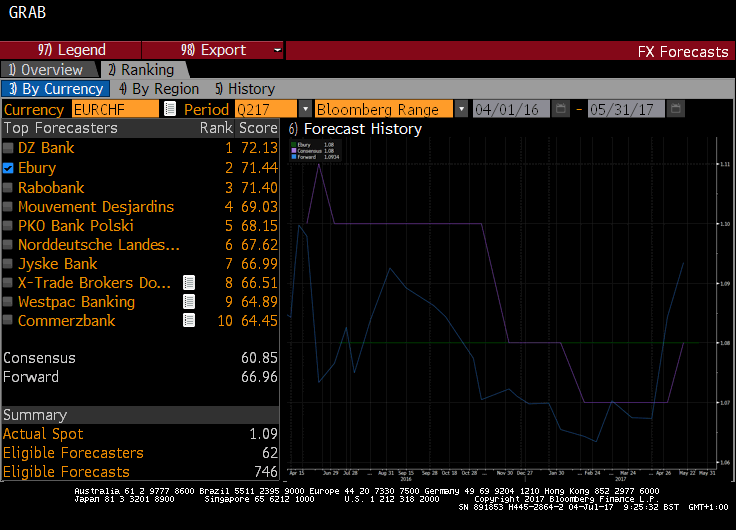
Task: Select the History sub-tab
Action: [245, 89]
